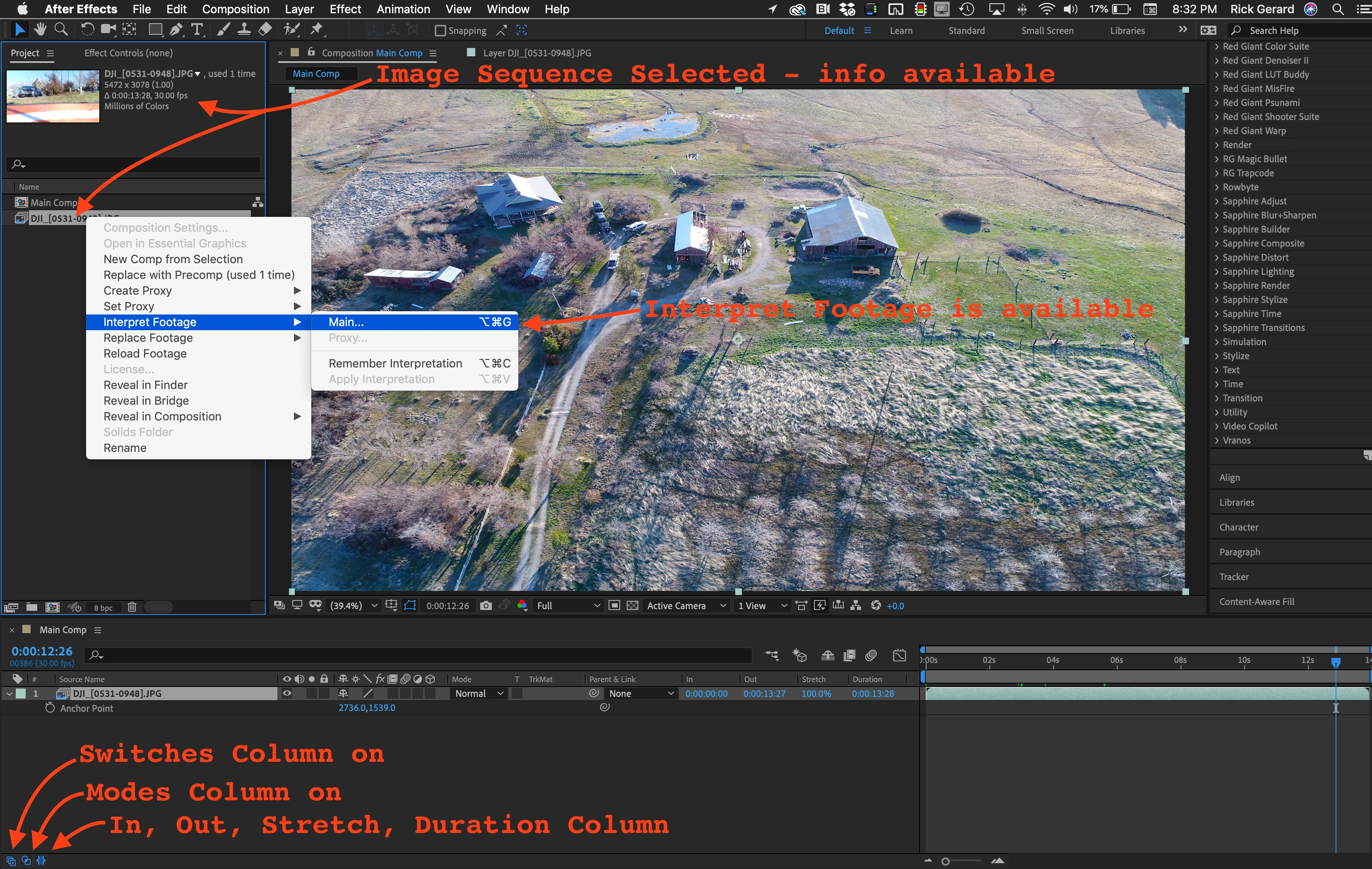Open the Full resolution dropdown
The width and height of the screenshot is (1372, 869).
(568, 606)
